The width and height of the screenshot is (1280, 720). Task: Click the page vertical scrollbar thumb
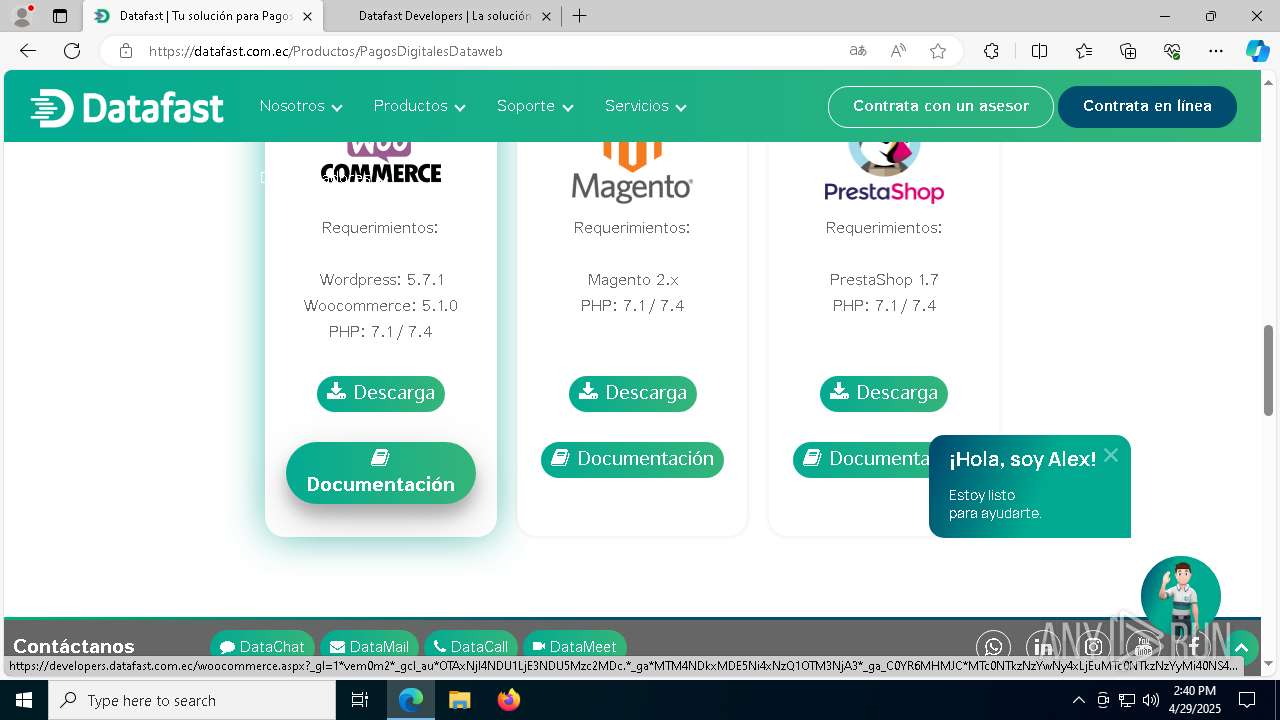[1269, 370]
